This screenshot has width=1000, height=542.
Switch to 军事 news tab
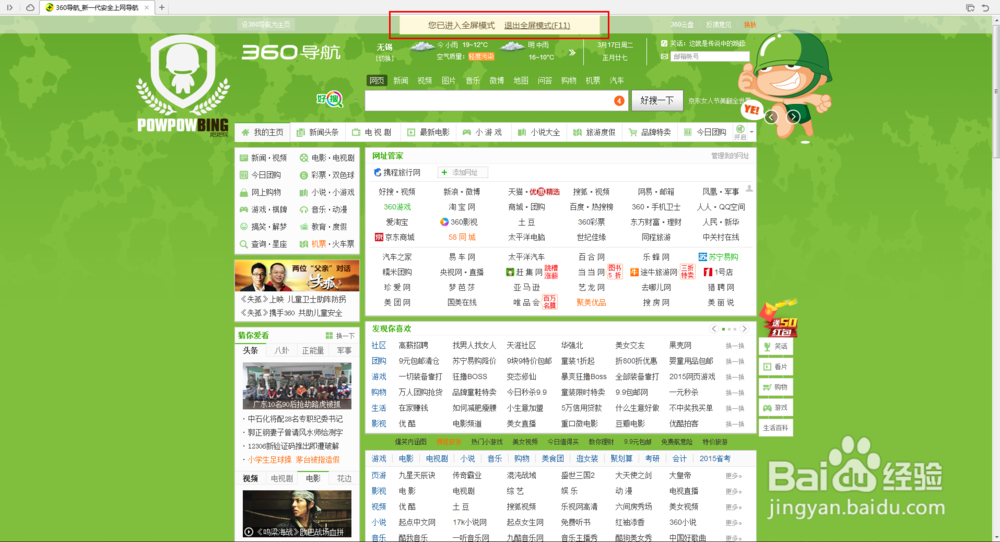[x=344, y=351]
